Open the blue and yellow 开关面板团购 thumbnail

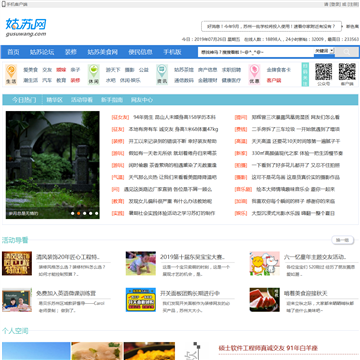141,300
